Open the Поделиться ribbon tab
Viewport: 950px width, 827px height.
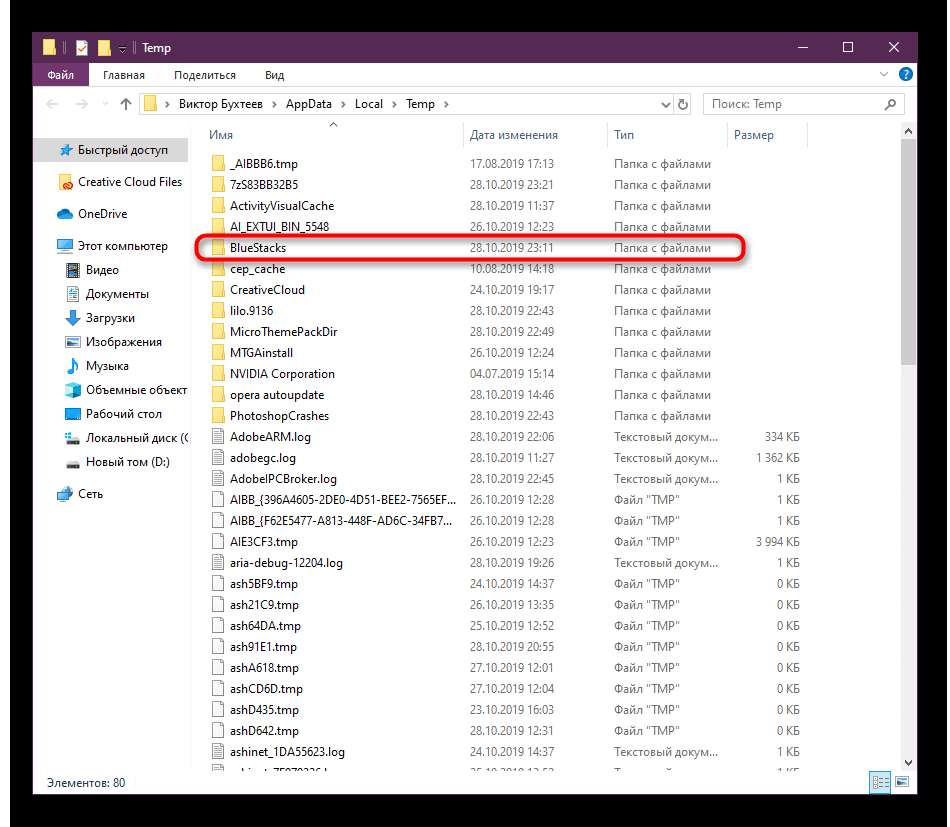coord(204,75)
